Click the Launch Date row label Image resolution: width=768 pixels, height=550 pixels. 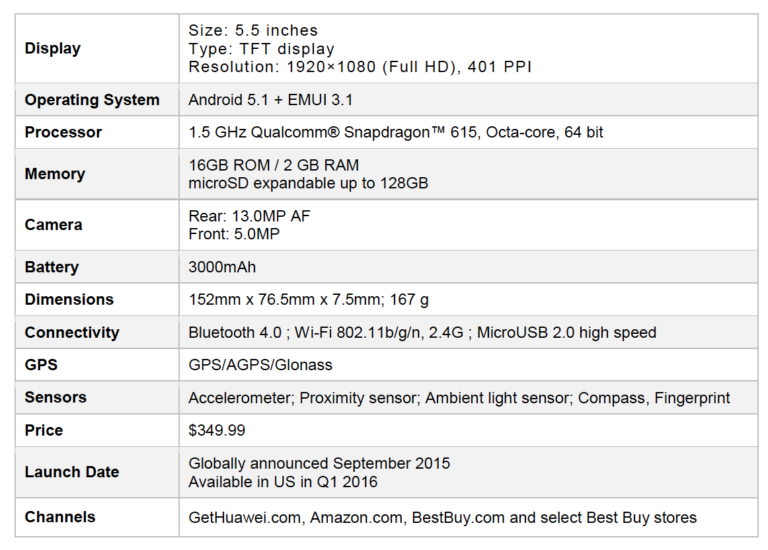(72, 472)
